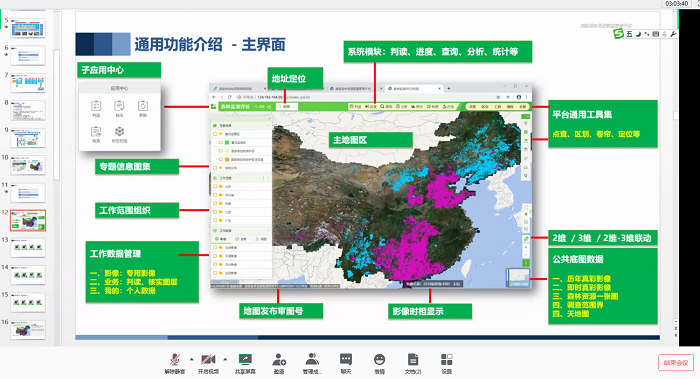This screenshot has width=700, height=379.
Task: Select slide 10 thumbnail in the panel
Action: (x=28, y=166)
